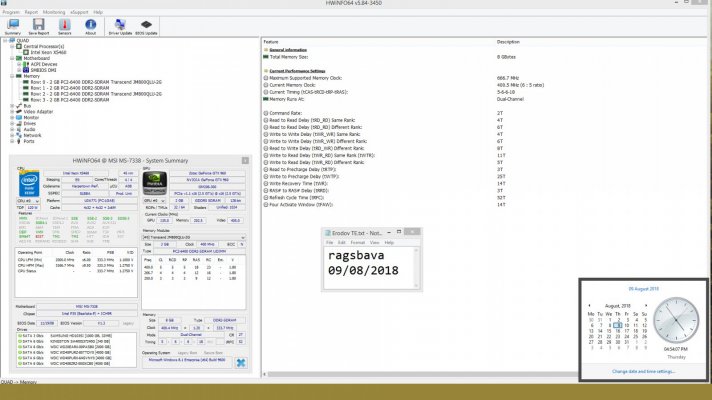Expand the Ports branch
712x400 pixels.
pos(12,141)
